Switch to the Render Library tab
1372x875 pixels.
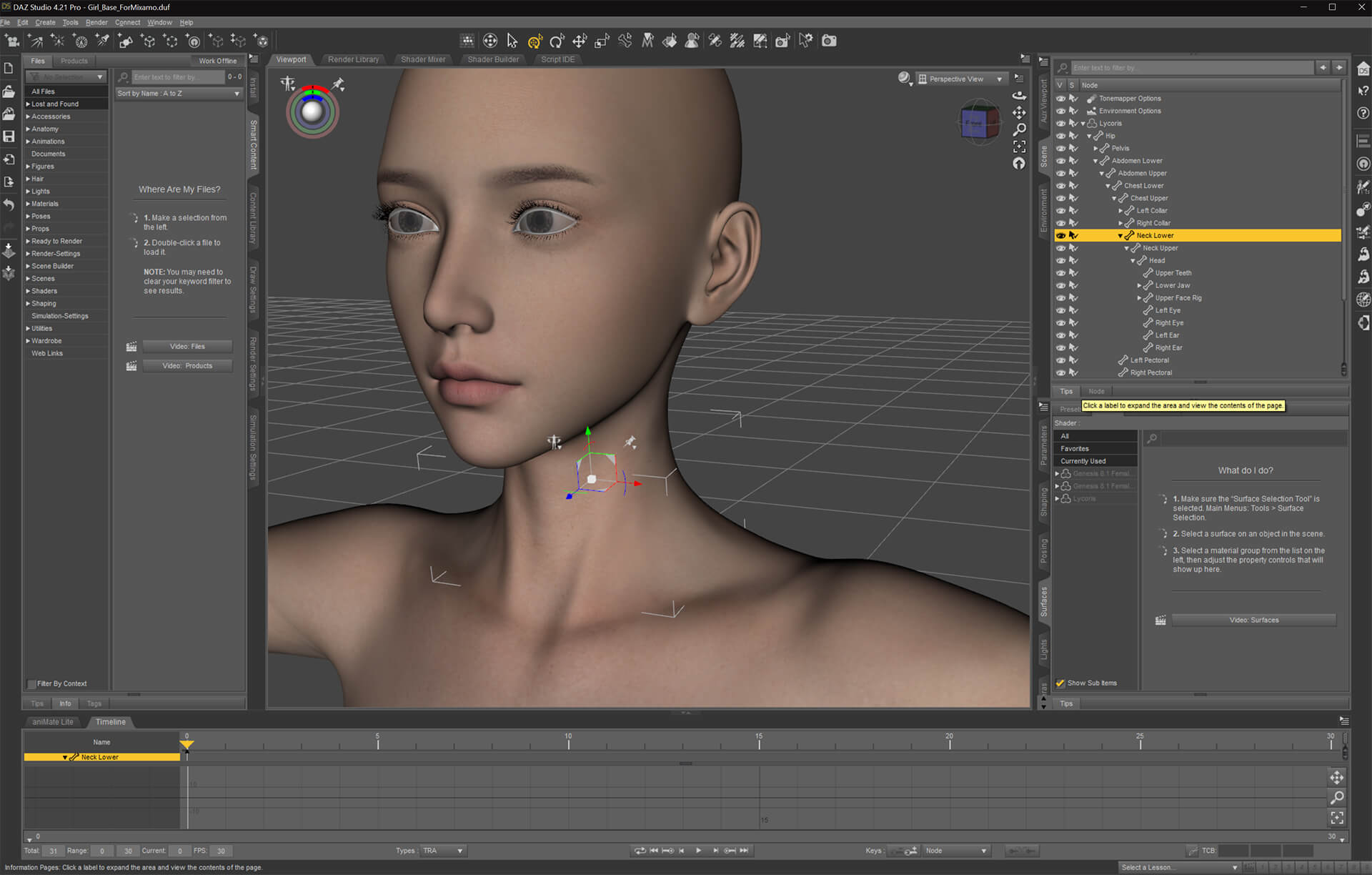[353, 59]
